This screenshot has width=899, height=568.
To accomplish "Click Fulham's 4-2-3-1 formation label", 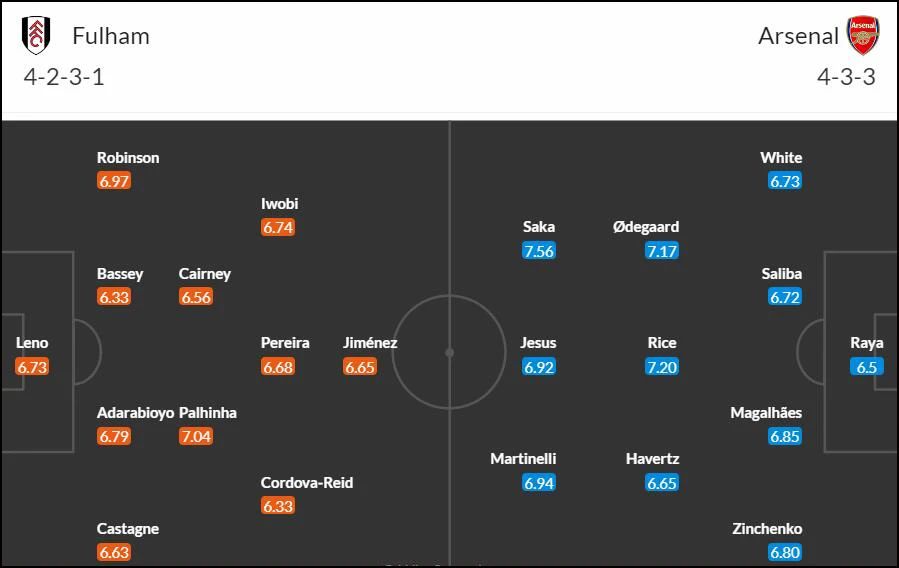I will (64, 77).
